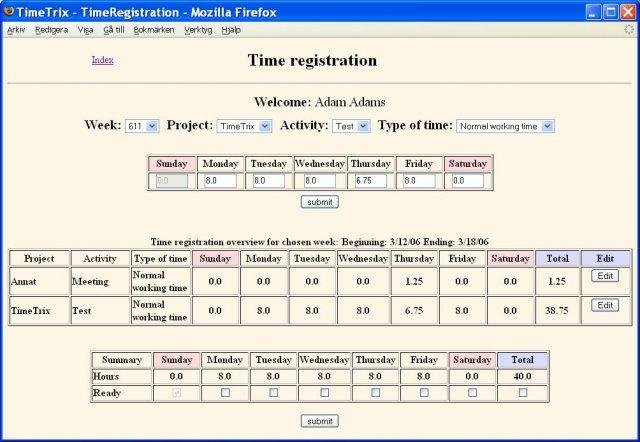Click the Meeting activity cell
The width and height of the screenshot is (640, 442).
click(100, 281)
